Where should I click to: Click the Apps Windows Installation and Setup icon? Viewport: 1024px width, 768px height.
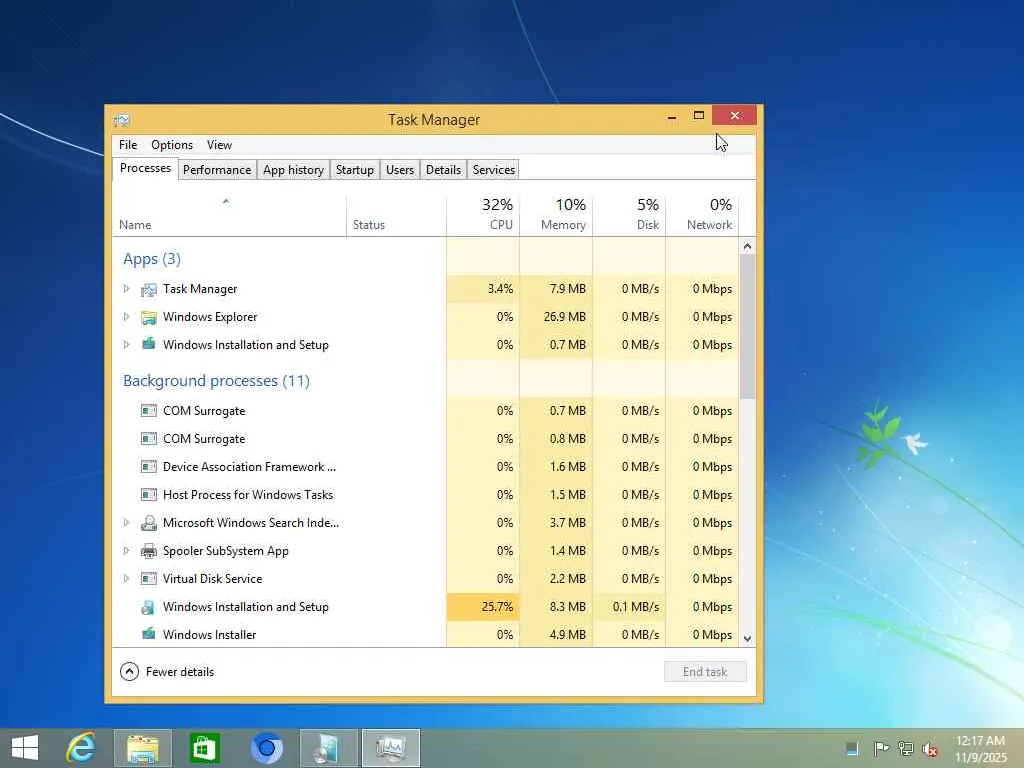(149, 344)
